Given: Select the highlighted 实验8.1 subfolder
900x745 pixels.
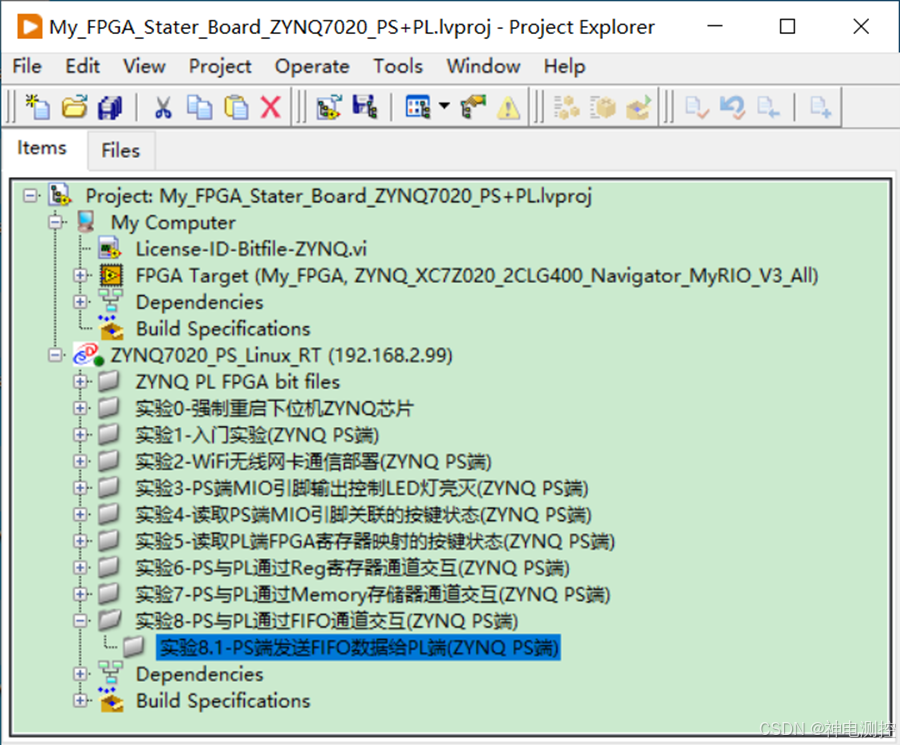Looking at the screenshot, I should pyautogui.click(x=358, y=647).
